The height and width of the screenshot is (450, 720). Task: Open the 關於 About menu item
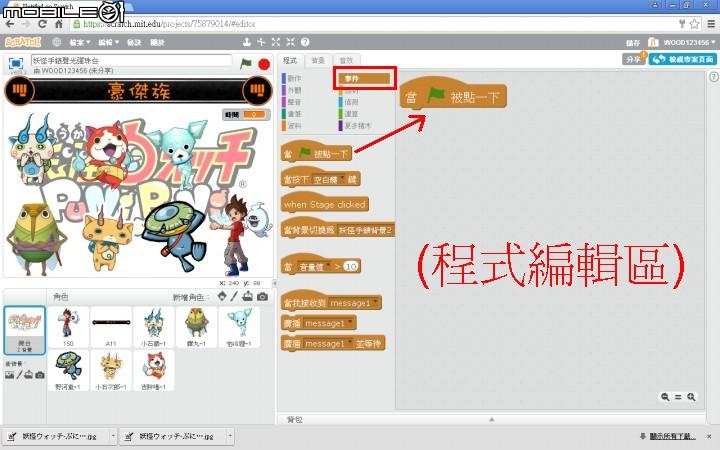(158, 43)
